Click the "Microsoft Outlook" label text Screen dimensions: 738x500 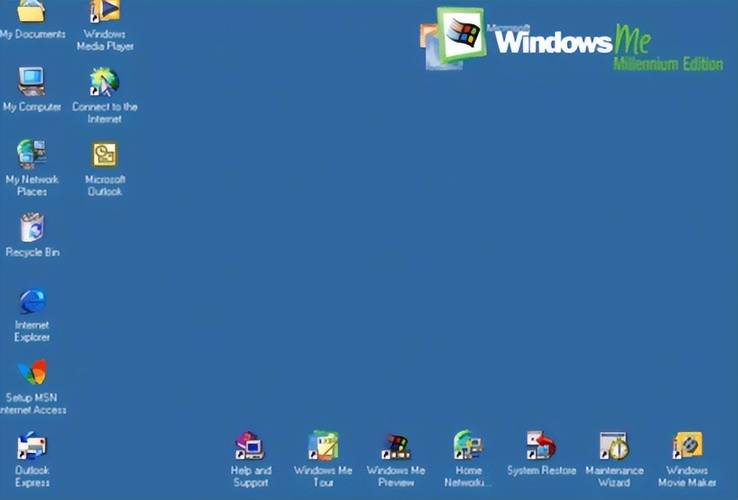(x=105, y=185)
